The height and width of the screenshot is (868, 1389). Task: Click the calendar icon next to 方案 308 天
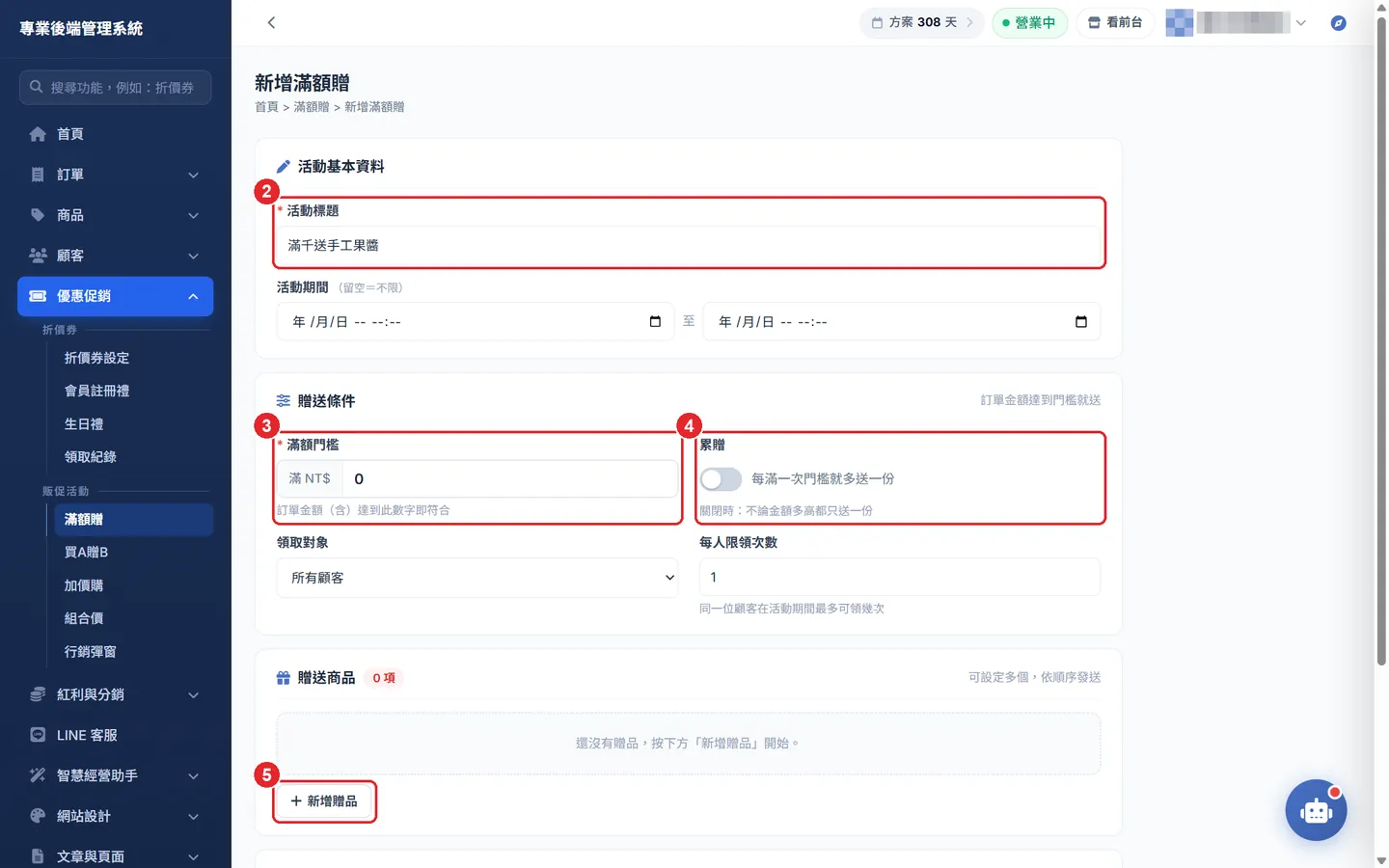(x=877, y=22)
